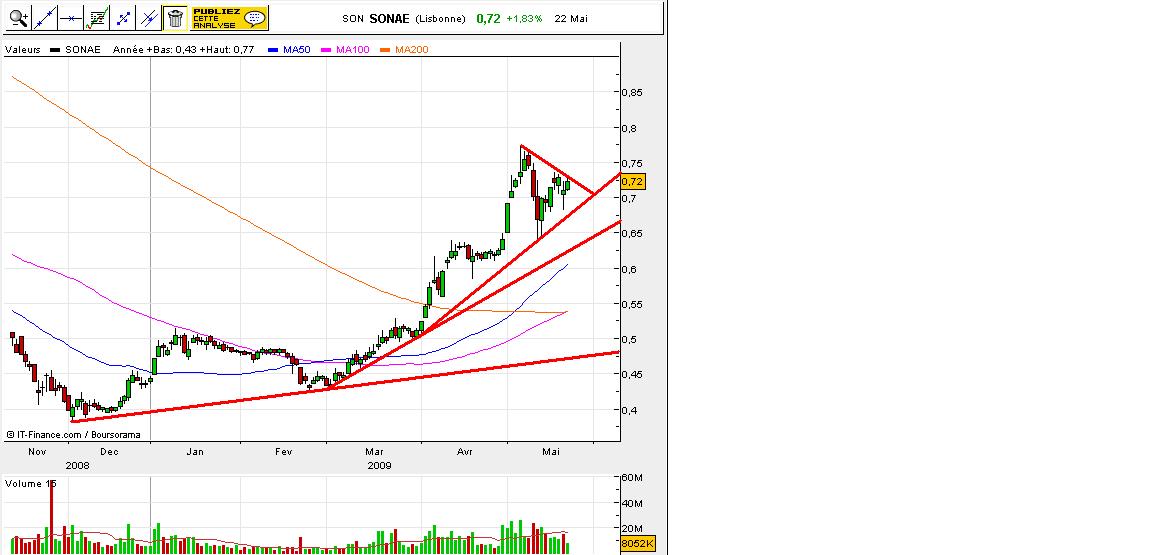Viewport: 1169px width, 555px height.
Task: Click the 2008 year label
Action: point(78,465)
